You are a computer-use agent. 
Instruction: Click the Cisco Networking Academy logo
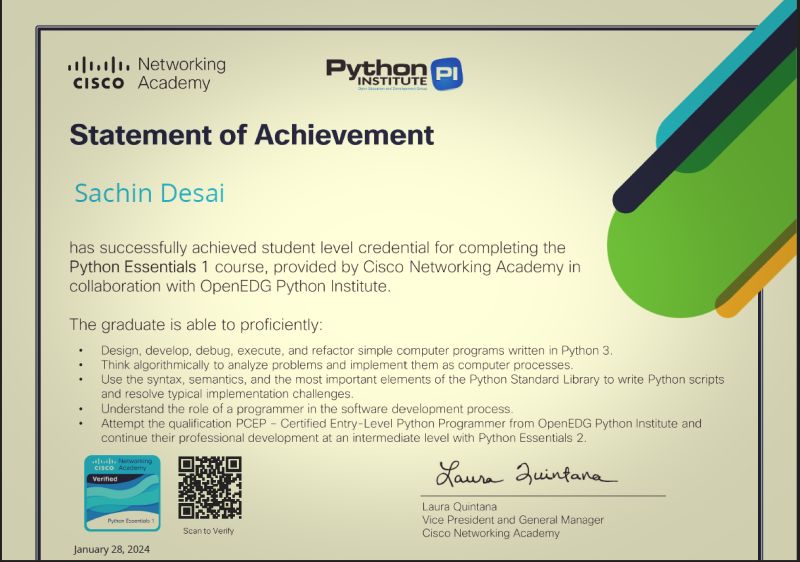click(146, 73)
